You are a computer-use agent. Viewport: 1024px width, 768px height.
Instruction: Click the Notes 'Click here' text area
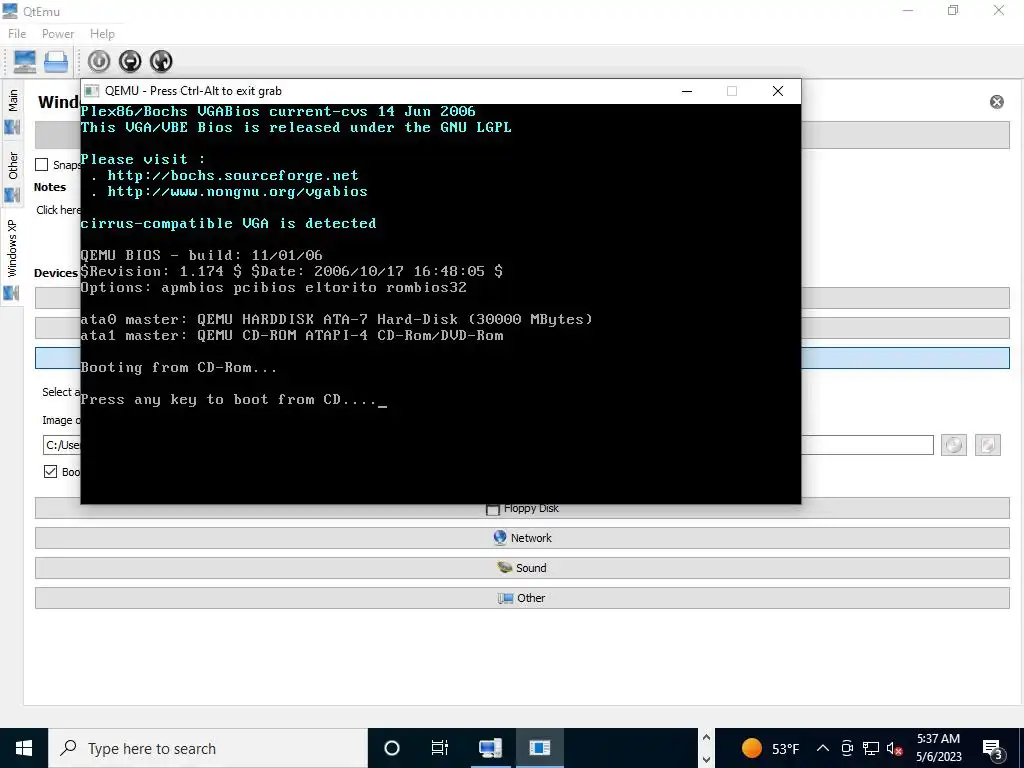coord(57,210)
